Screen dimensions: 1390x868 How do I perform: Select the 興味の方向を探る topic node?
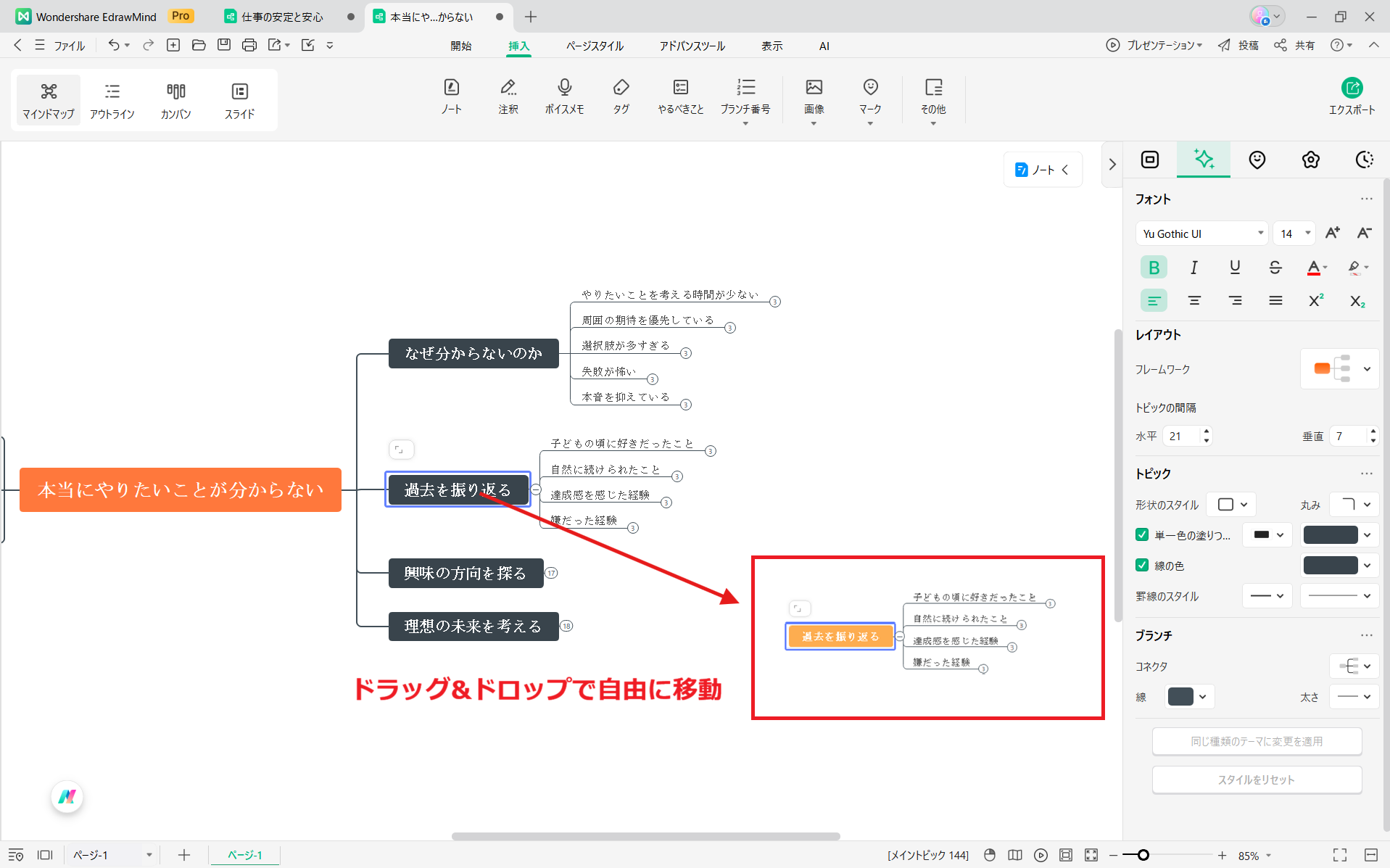tap(466, 573)
